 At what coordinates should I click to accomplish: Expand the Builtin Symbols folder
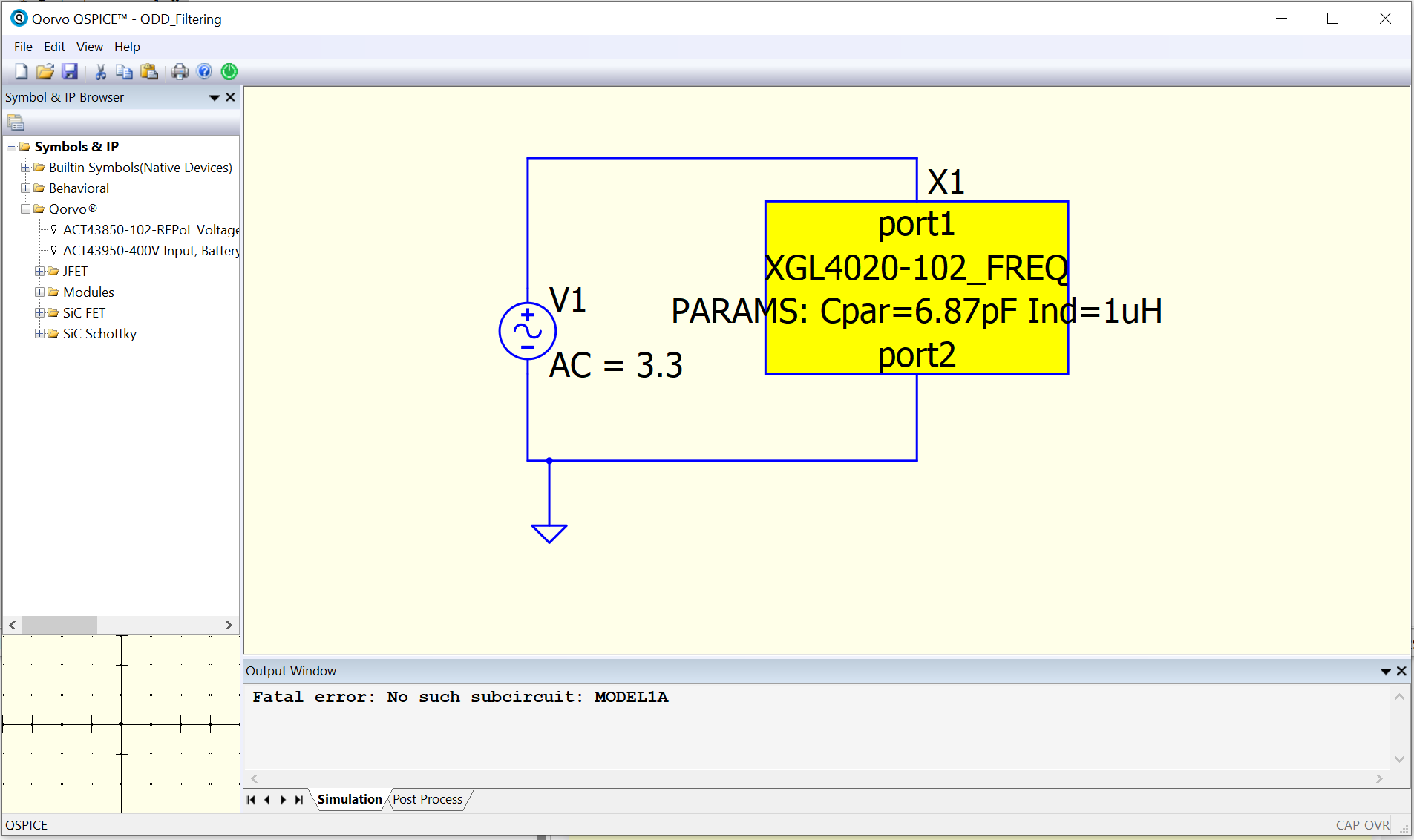coord(25,168)
